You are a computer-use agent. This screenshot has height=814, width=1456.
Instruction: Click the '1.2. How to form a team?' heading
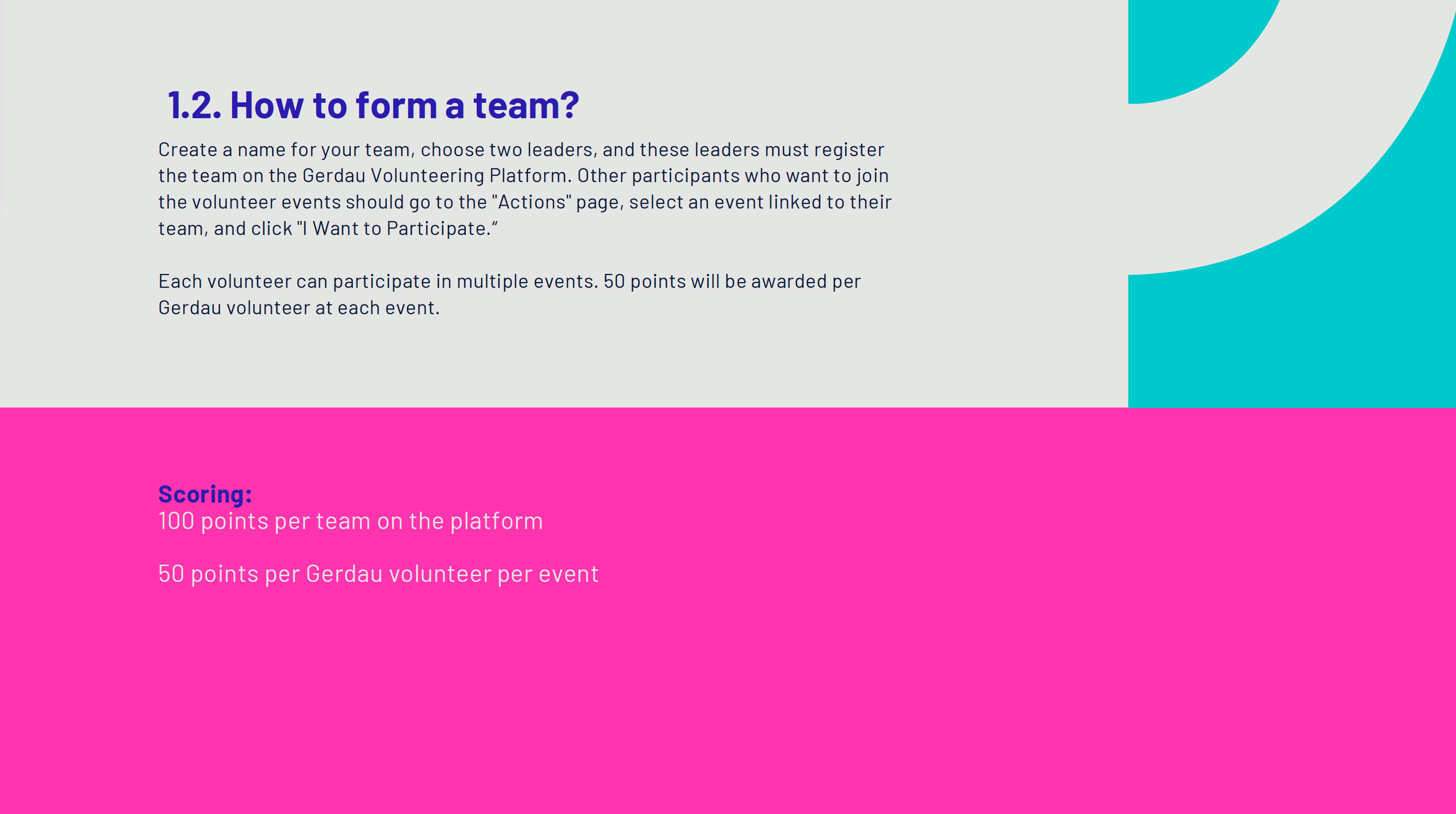[373, 105]
